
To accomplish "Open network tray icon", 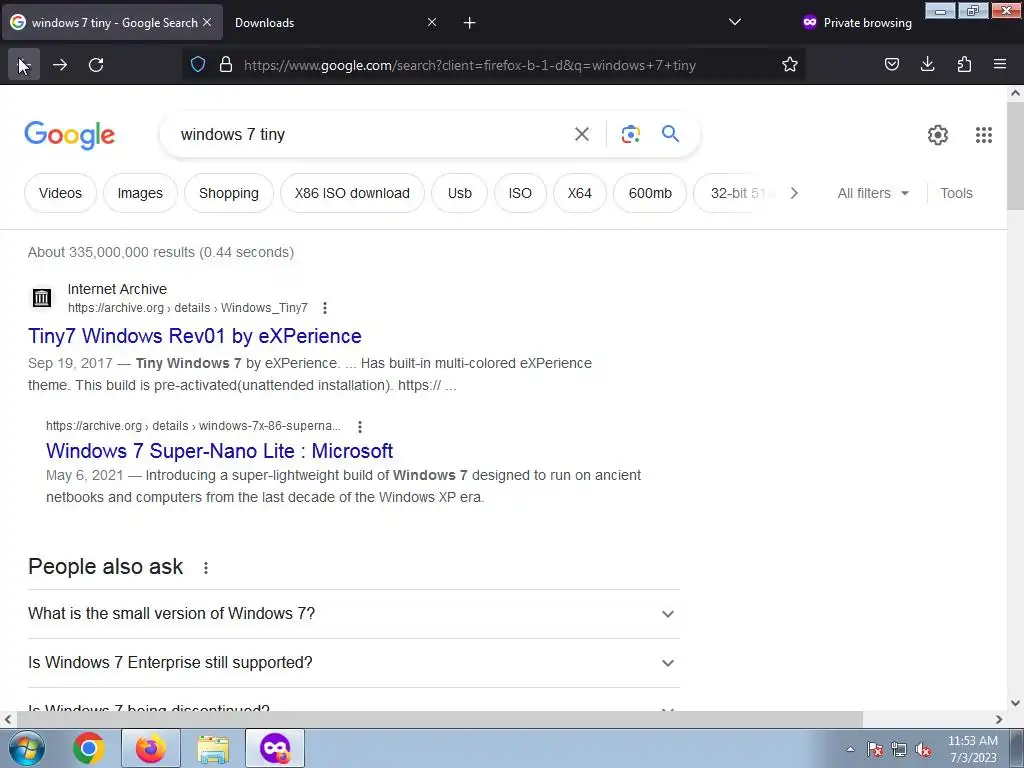I will [x=899, y=750].
